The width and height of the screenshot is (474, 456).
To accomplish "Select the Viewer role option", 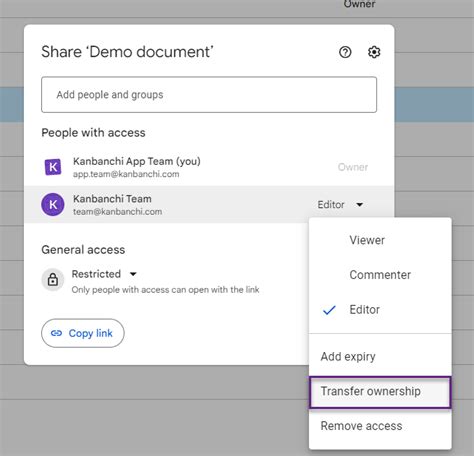I will (x=380, y=240).
